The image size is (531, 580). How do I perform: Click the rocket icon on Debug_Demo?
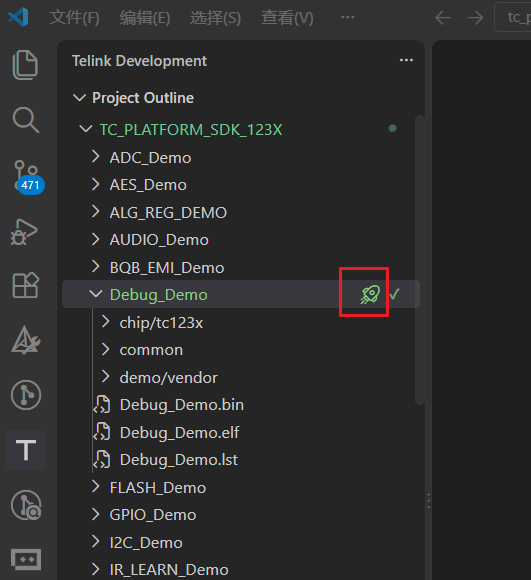[x=370, y=294]
